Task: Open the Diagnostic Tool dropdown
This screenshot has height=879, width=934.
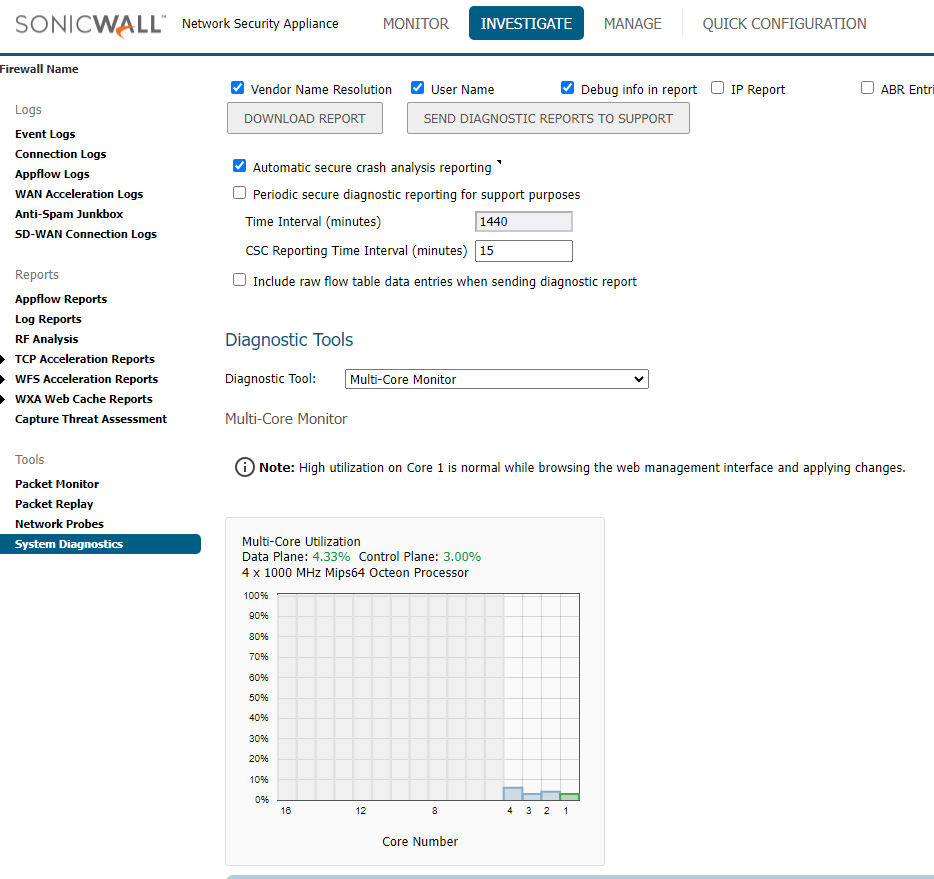Action: point(497,379)
